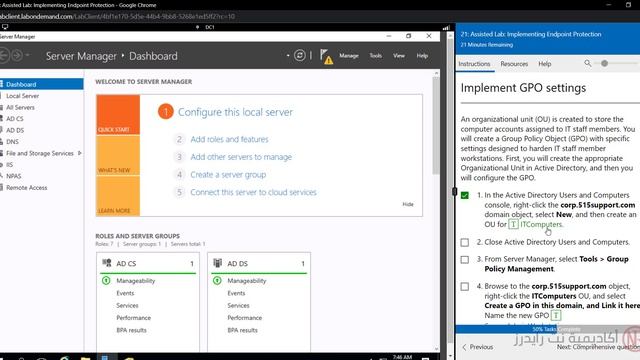
Task: Click the browser address bar URL
Action: point(118,16)
